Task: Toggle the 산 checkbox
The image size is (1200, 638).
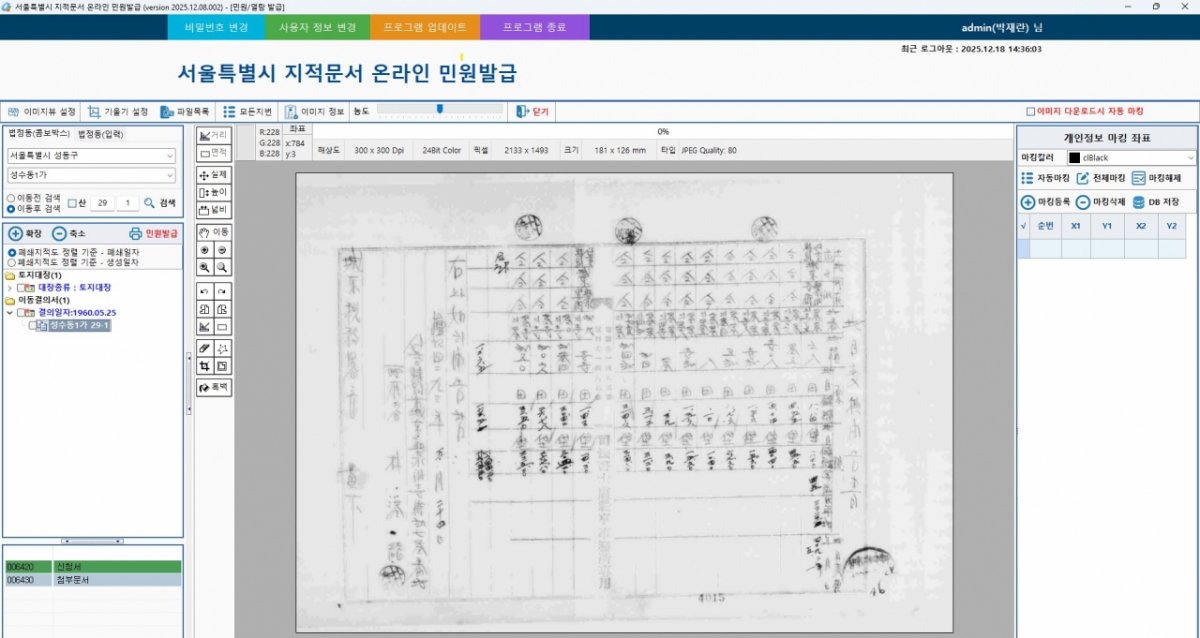Action: (x=72, y=203)
